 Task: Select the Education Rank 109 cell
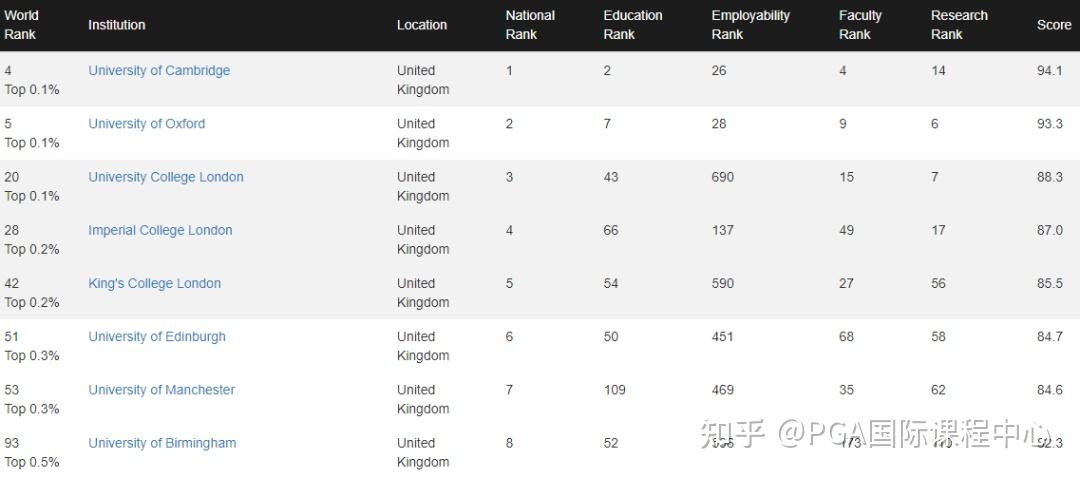(614, 390)
